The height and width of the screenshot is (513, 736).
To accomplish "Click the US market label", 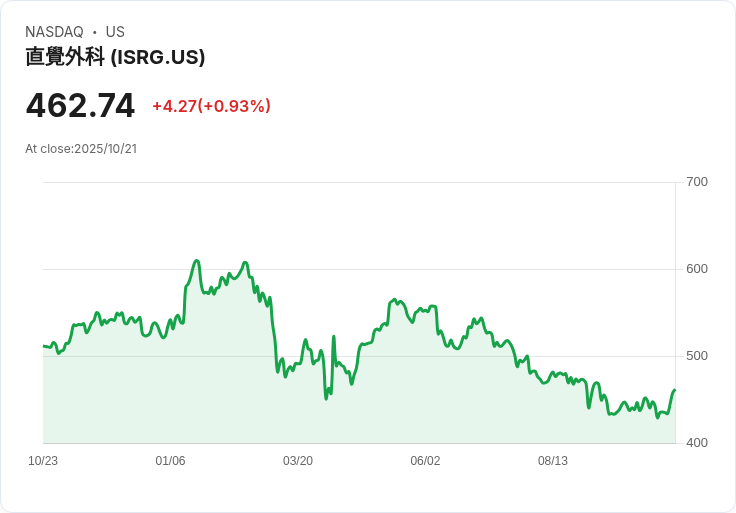I will (x=115, y=32).
